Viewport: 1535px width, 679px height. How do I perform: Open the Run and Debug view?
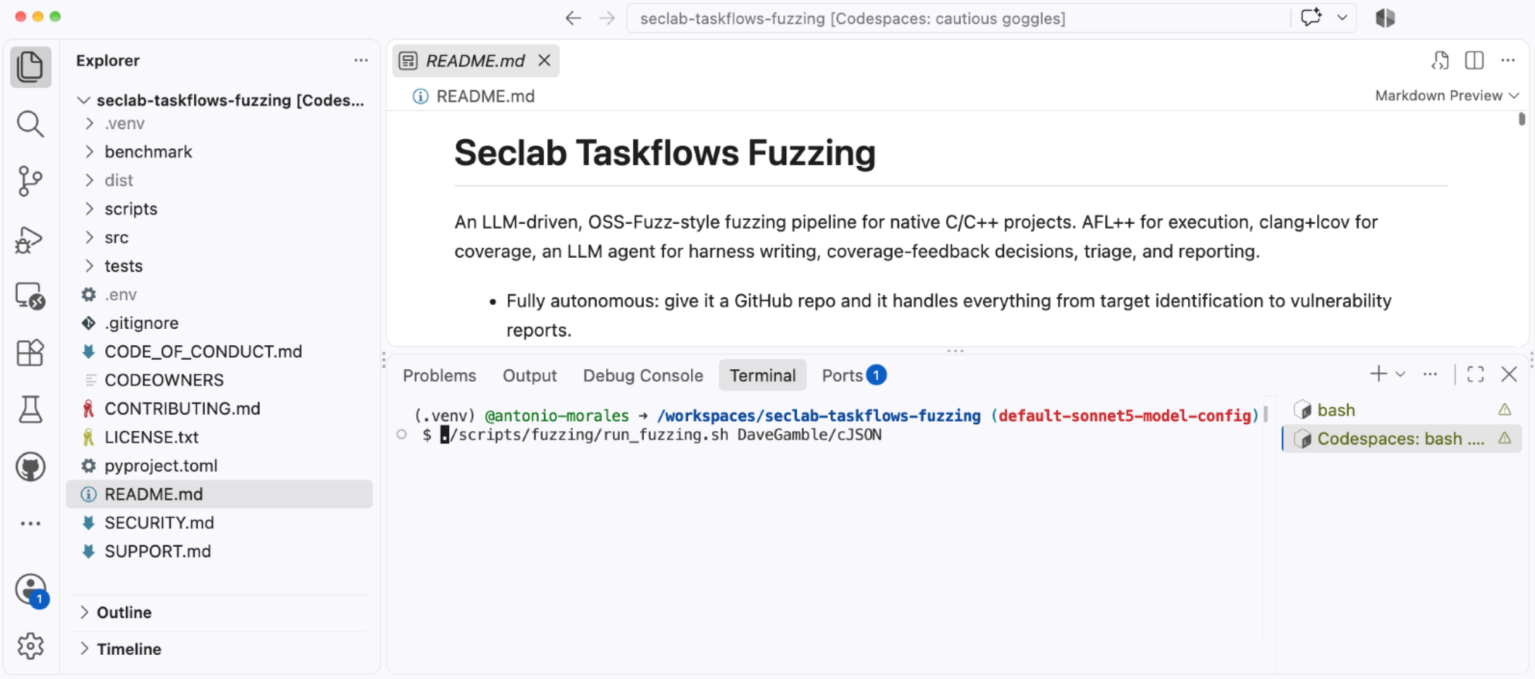(x=31, y=239)
